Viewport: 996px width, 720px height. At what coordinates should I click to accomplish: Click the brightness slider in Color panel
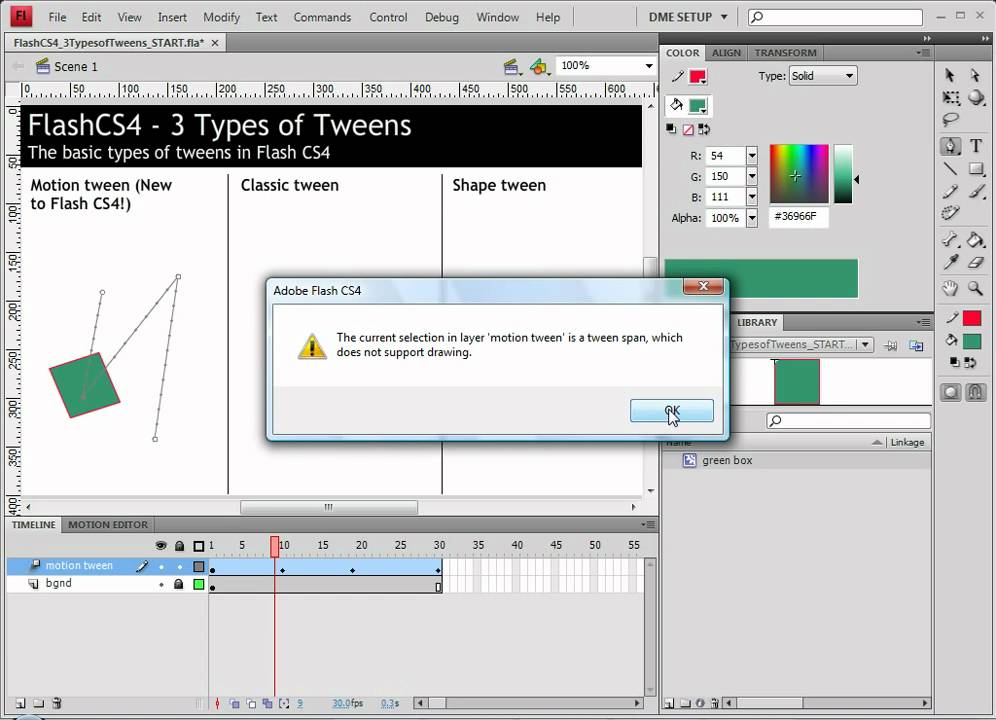[843, 175]
